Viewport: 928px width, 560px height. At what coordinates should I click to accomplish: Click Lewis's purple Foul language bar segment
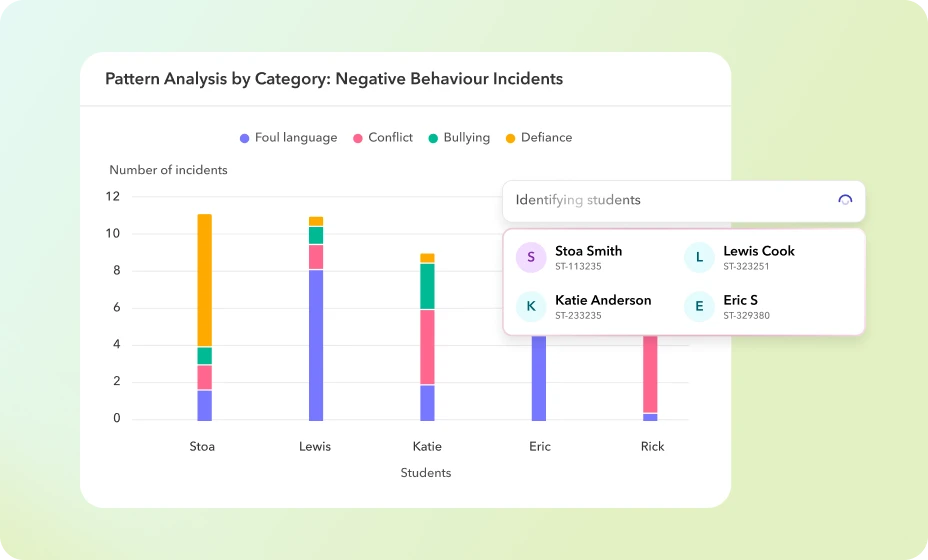pyautogui.click(x=316, y=346)
